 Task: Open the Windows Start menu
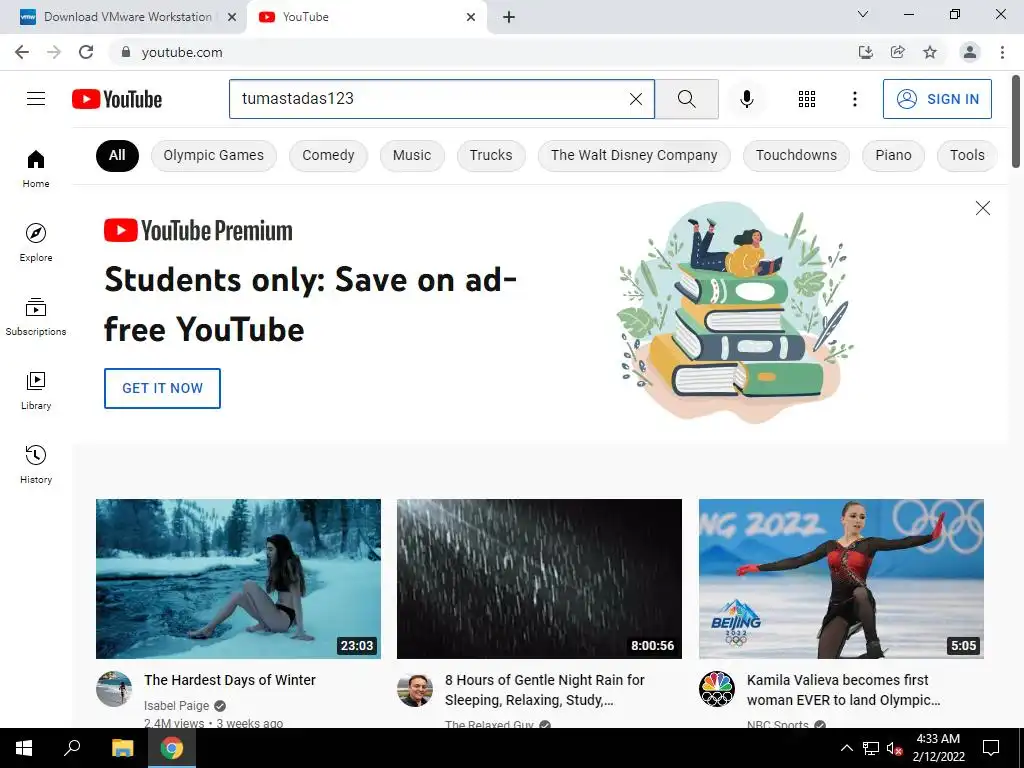point(24,748)
